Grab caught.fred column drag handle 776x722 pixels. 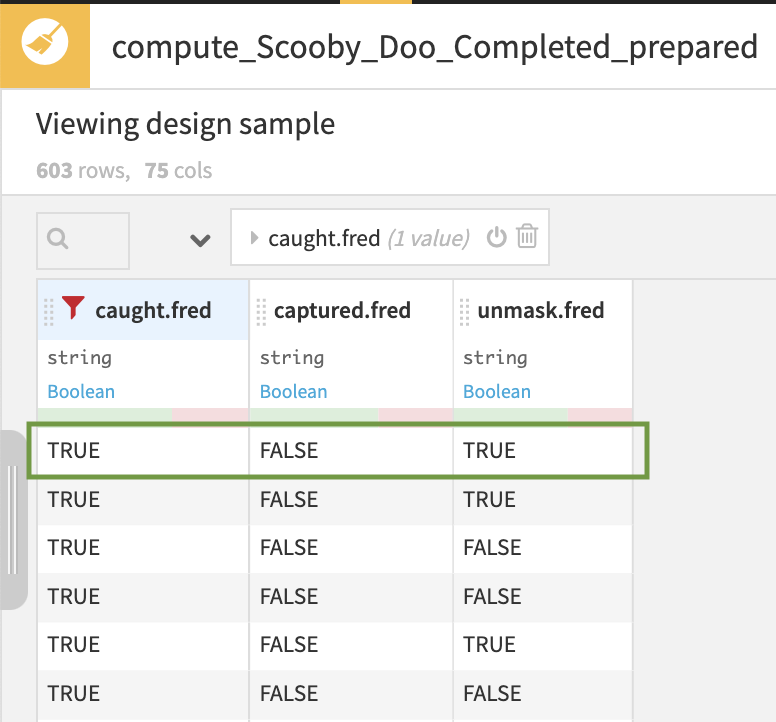click(x=49, y=311)
